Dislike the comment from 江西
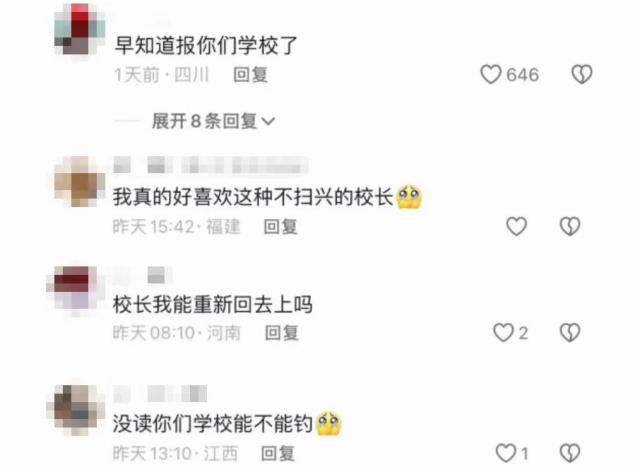The height and width of the screenshot is (465, 640). [570, 453]
